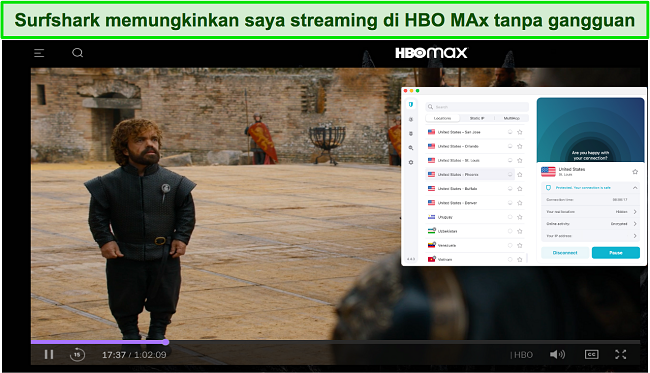The width and height of the screenshot is (650, 373).
Task: Select Vietnam in the server list
Action: tap(470, 259)
